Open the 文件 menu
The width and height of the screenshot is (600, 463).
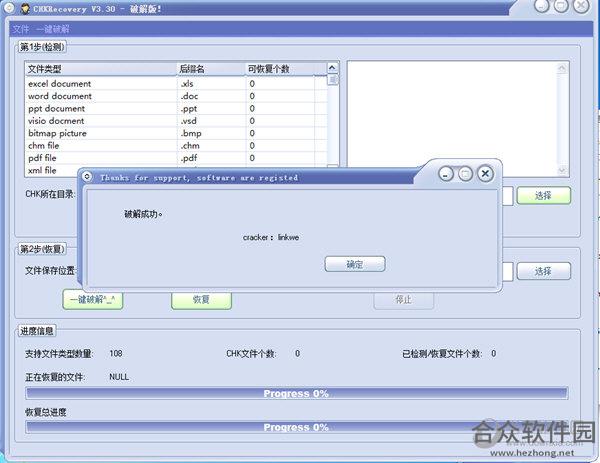click(20, 29)
